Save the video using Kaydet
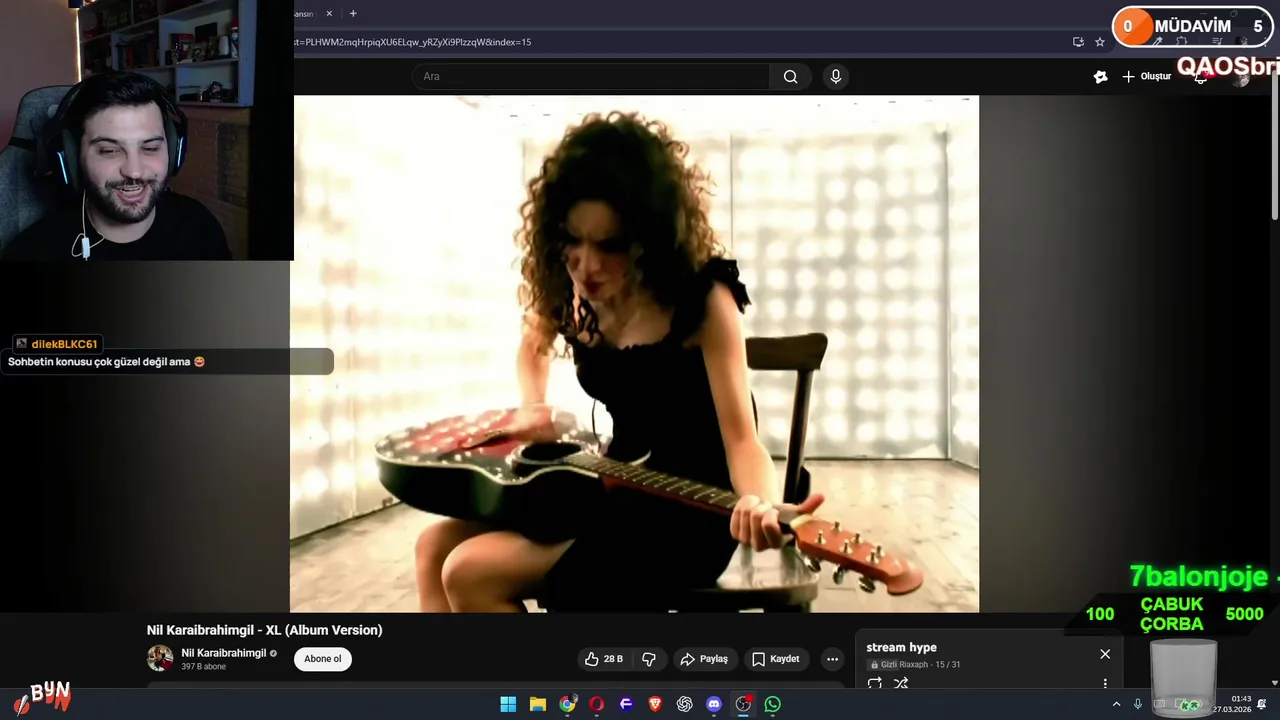 pos(776,659)
